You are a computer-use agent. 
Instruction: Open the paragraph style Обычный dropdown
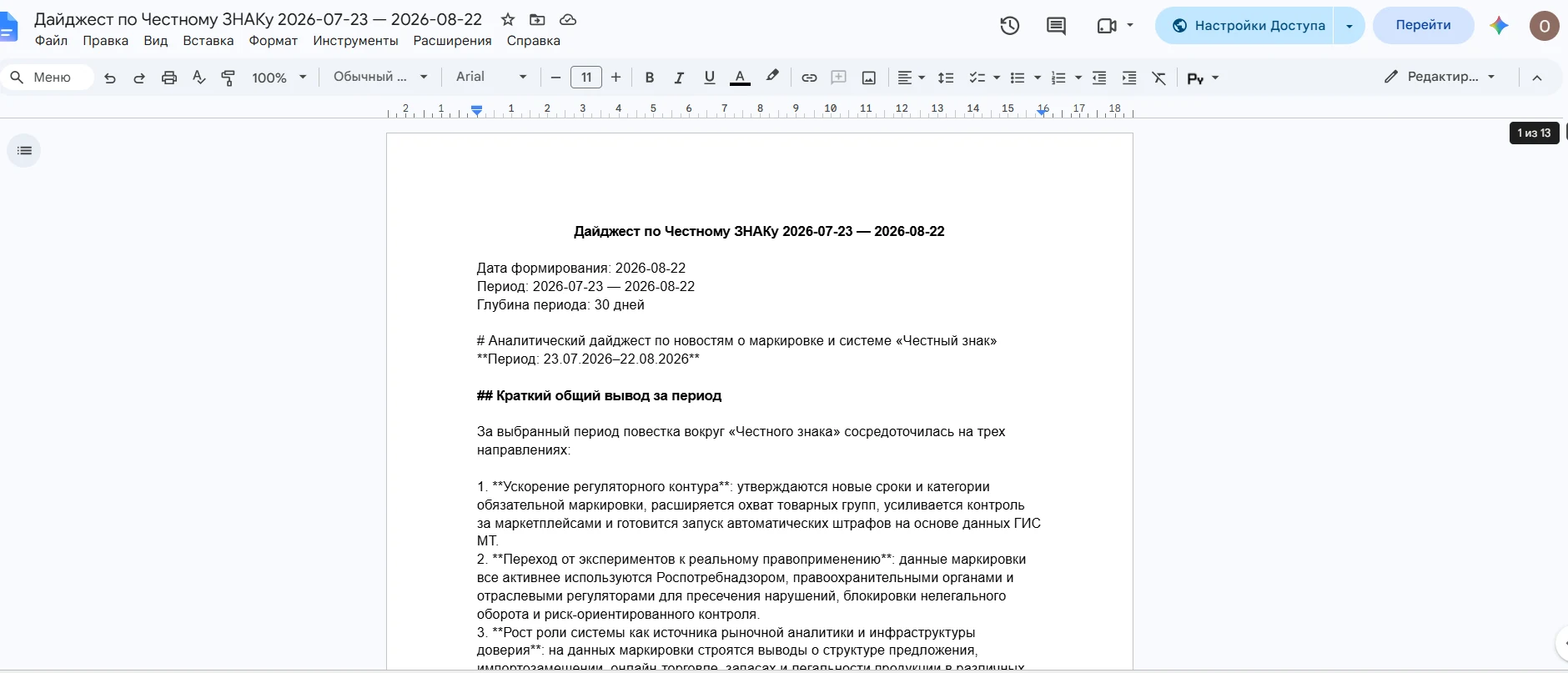tap(380, 77)
